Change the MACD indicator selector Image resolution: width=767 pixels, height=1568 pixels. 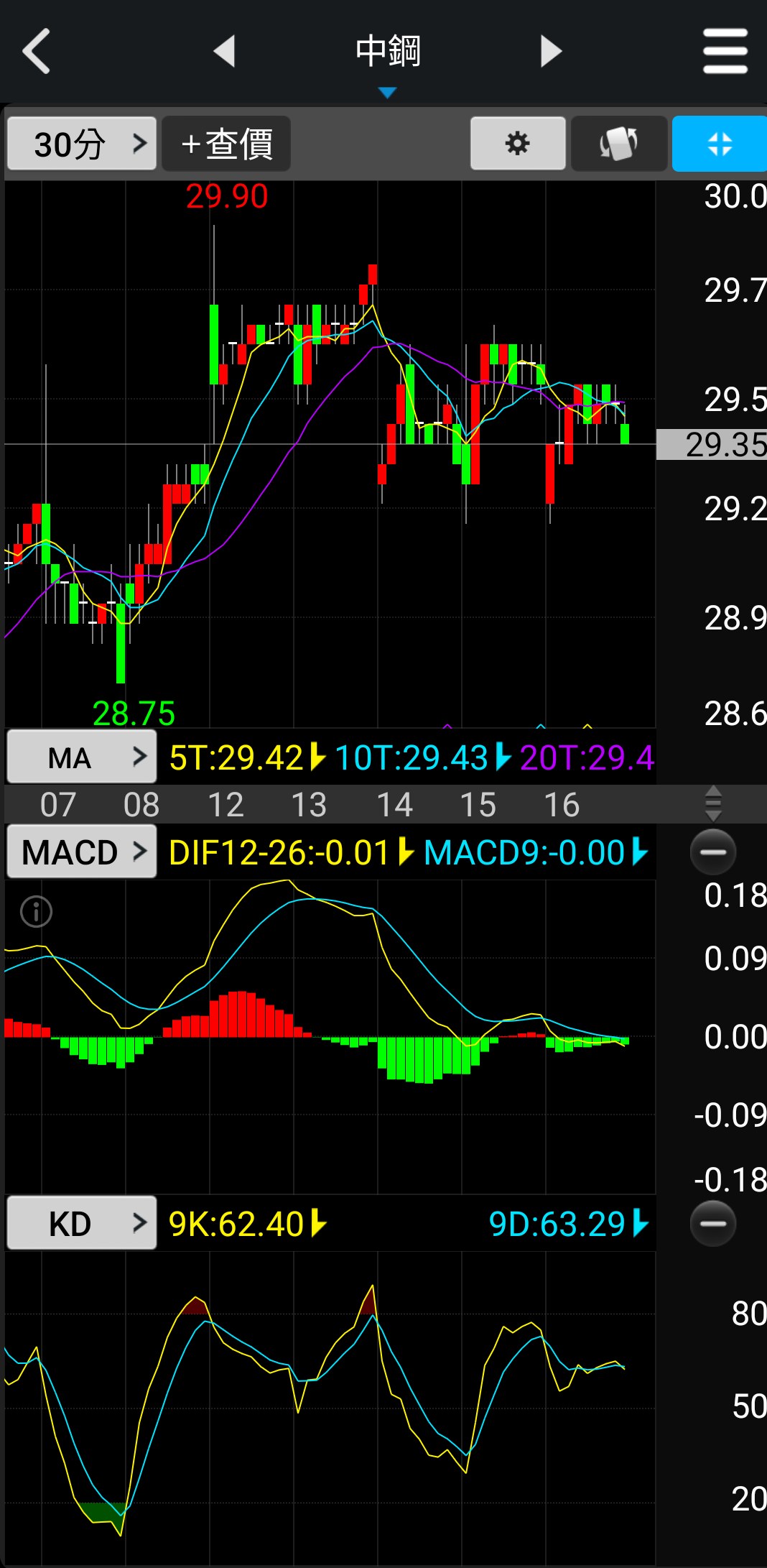click(82, 852)
